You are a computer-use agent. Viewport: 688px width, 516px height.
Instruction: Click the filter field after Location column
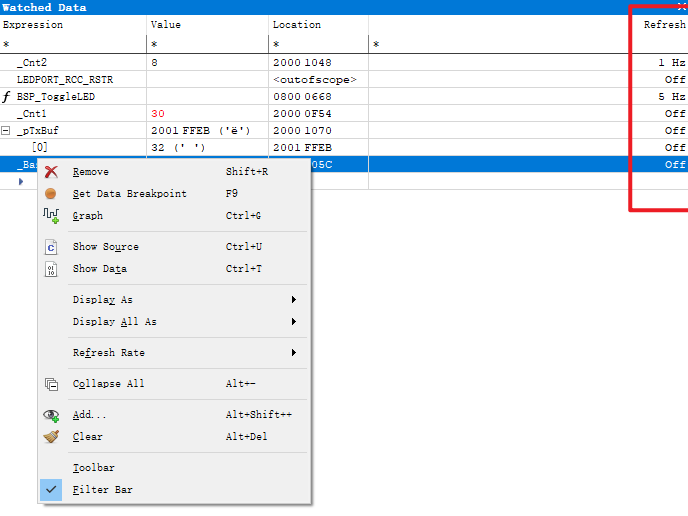(x=500, y=44)
